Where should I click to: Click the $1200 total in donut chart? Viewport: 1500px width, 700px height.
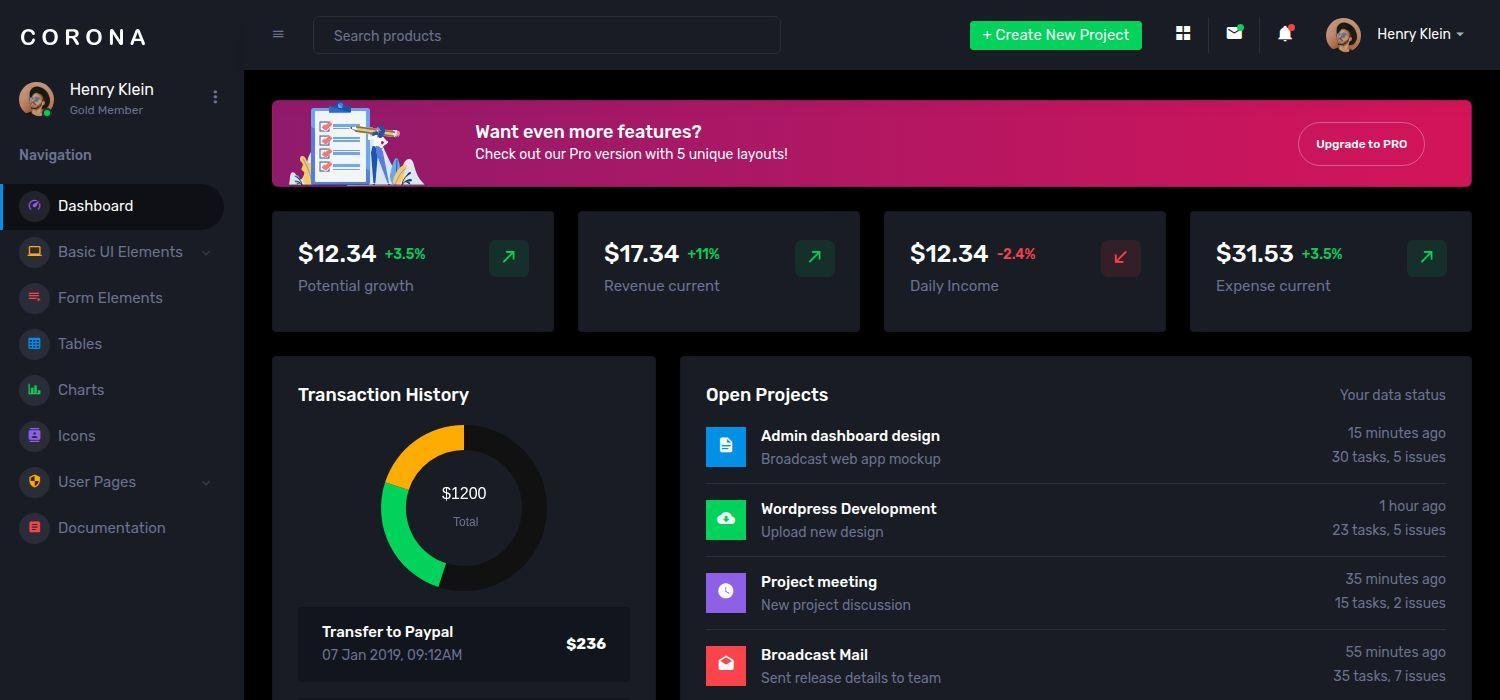pyautogui.click(x=464, y=493)
